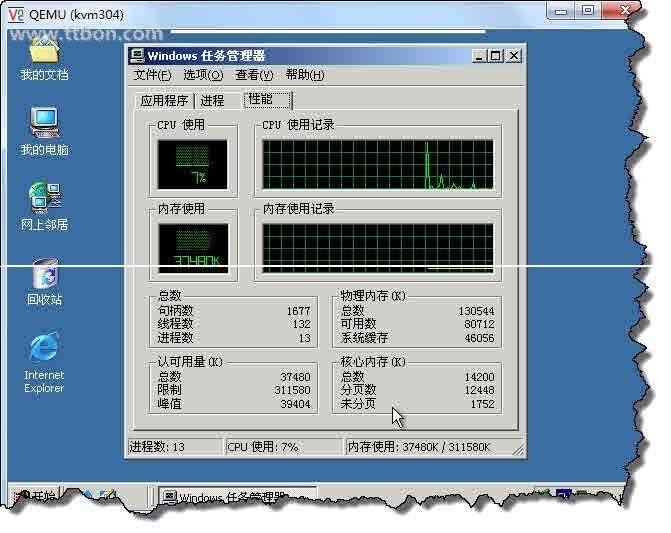Maximize the Windows 任务管理器 window

(496, 56)
